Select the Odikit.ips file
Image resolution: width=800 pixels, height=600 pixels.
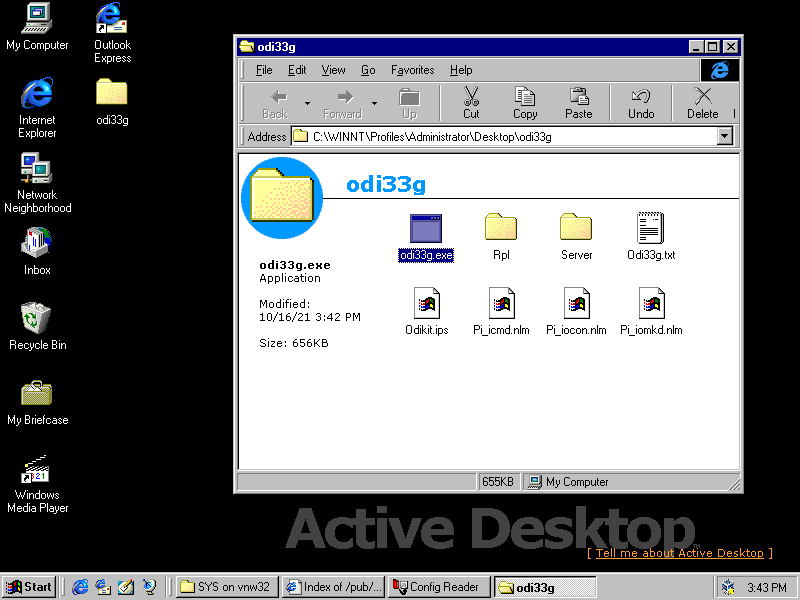coord(427,312)
